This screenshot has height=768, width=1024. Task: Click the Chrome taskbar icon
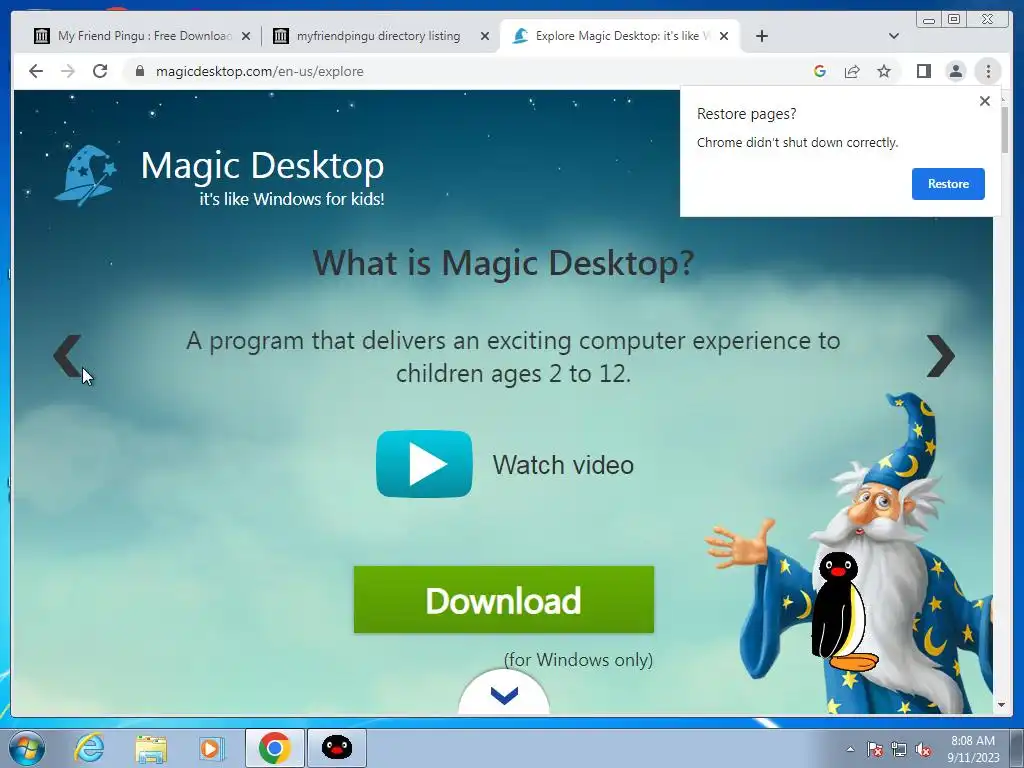(274, 748)
